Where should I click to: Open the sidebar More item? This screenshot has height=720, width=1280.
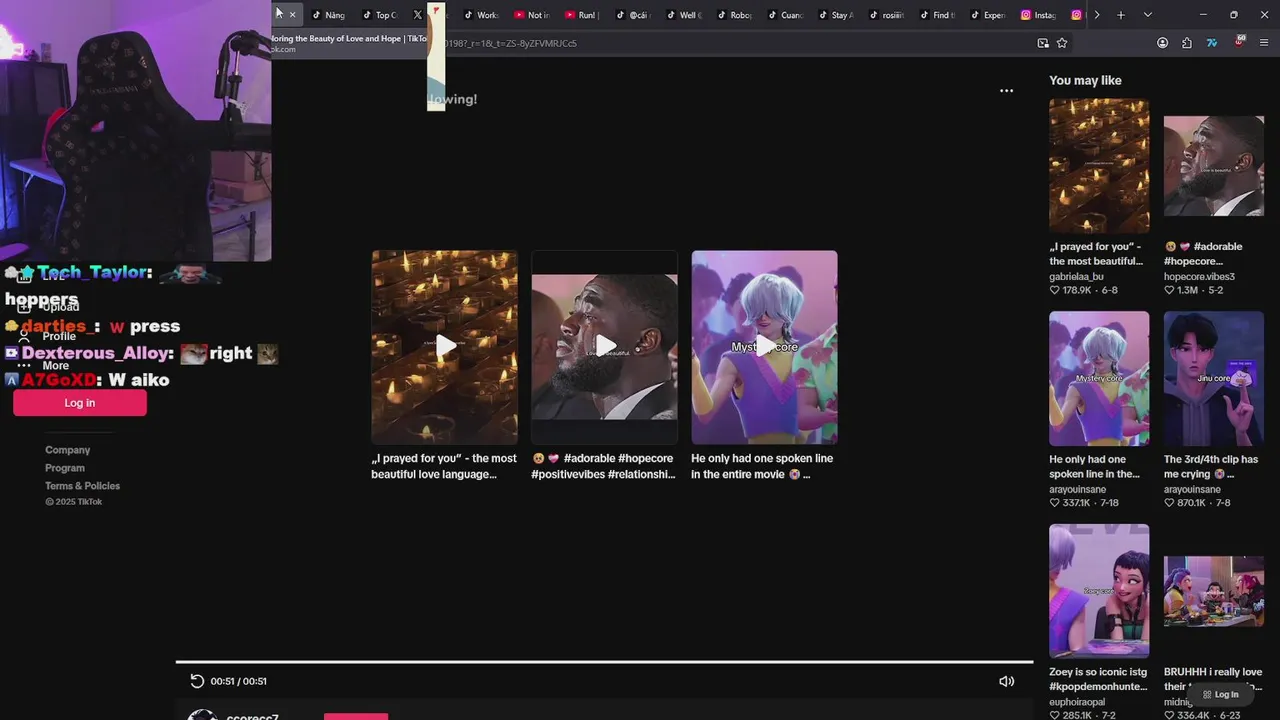[x=43, y=366]
